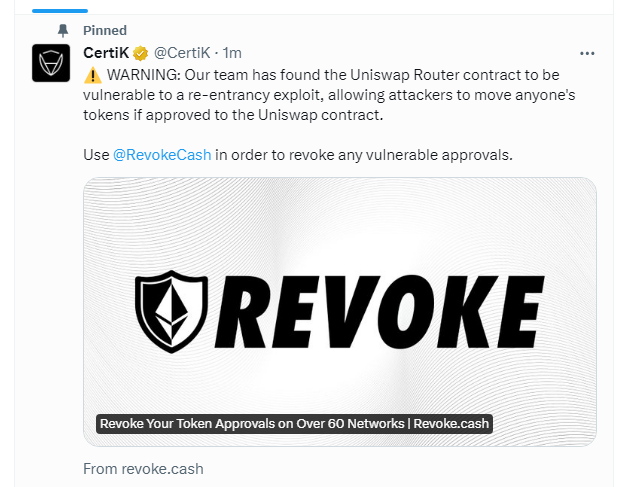Click the yellow warning triangle emoji
The width and height of the screenshot is (621, 487).
(x=93, y=75)
